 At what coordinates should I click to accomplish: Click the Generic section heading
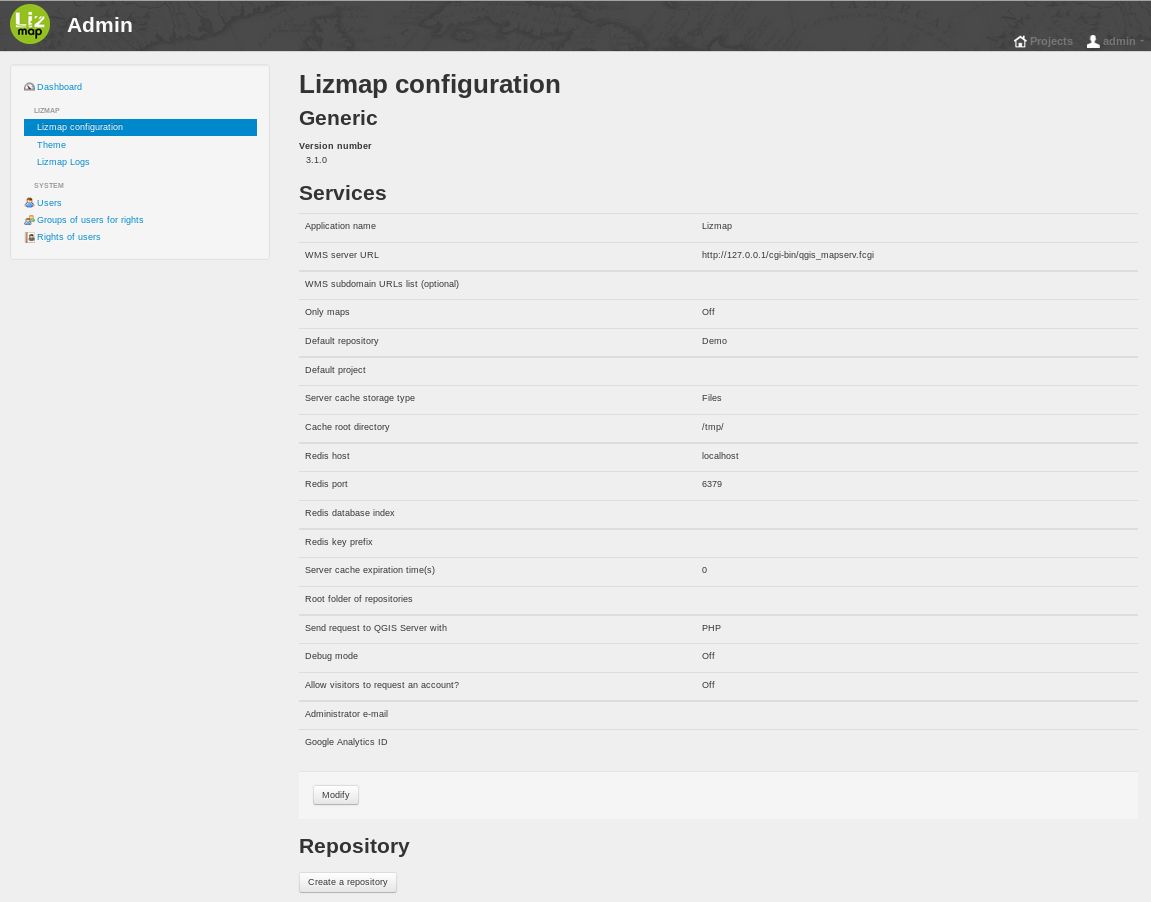point(338,118)
